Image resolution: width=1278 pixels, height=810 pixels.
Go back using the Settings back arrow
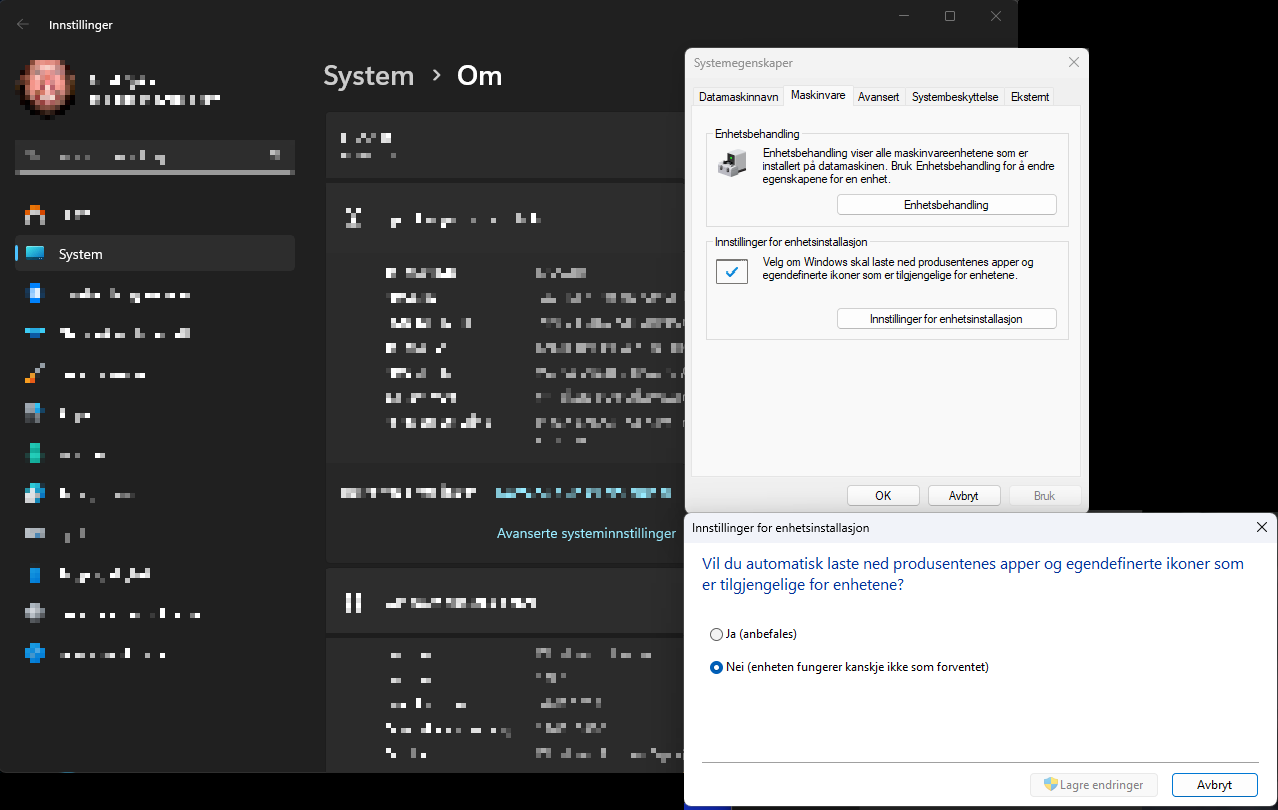coord(23,24)
